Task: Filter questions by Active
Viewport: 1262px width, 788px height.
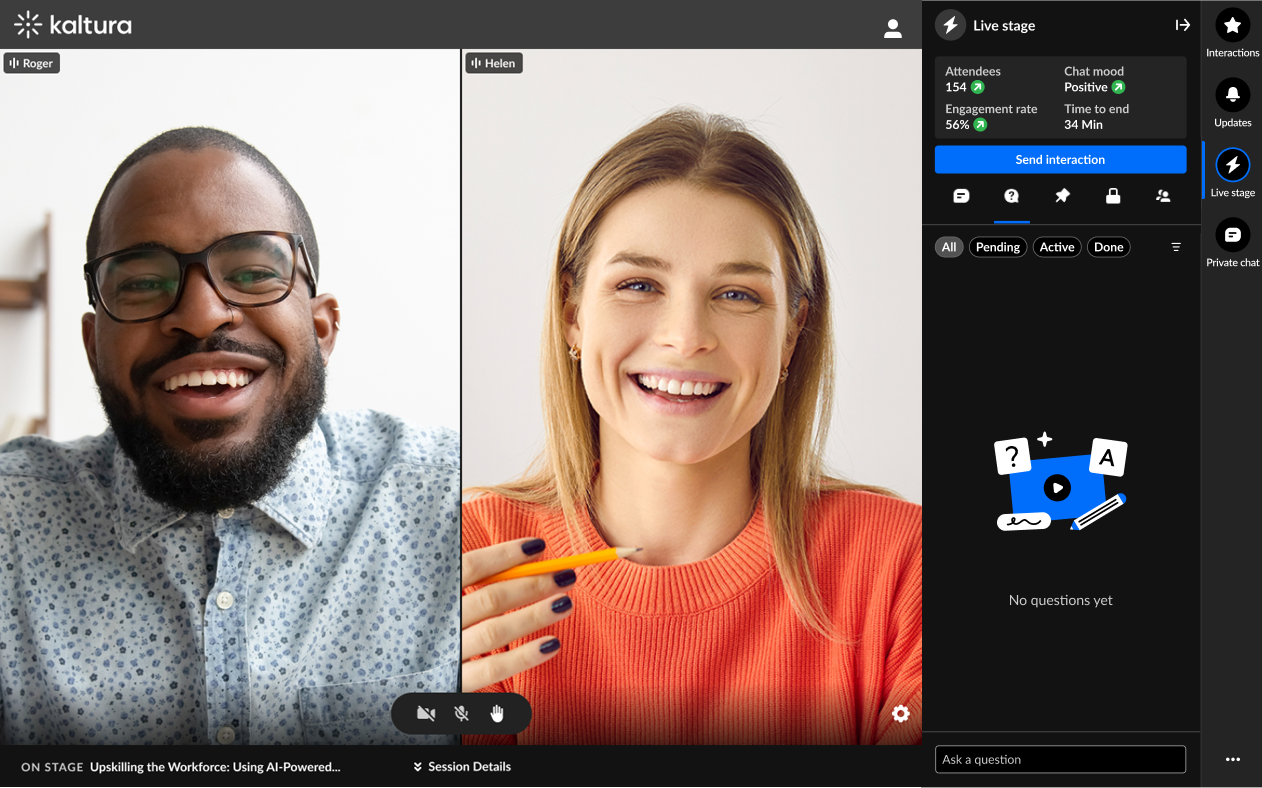Action: pyautogui.click(x=1057, y=247)
